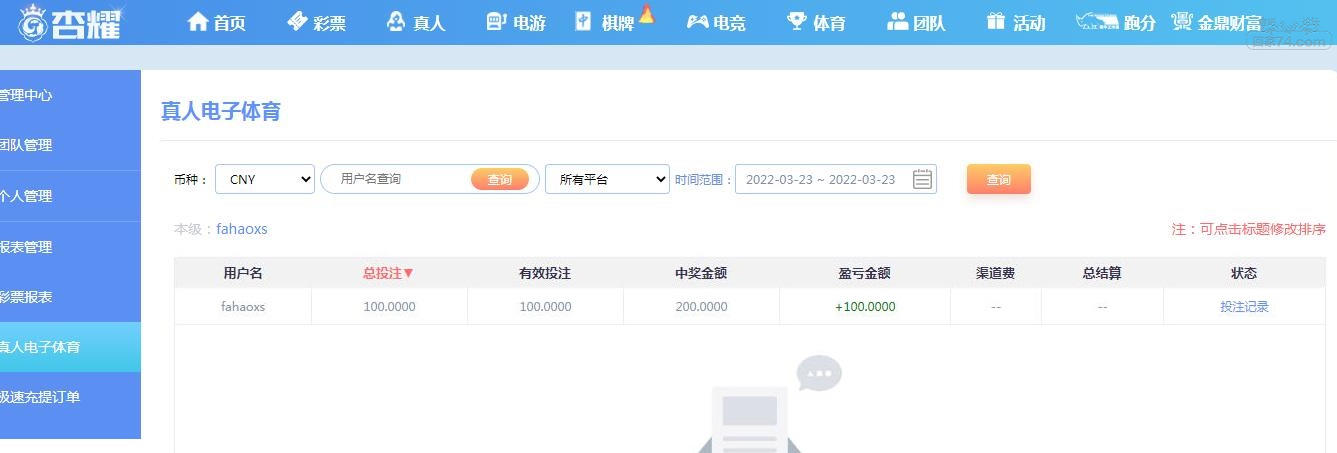Viewport: 1337px width, 453px height.
Task: Click the slot machine icon beside 电游
Action: (496, 22)
